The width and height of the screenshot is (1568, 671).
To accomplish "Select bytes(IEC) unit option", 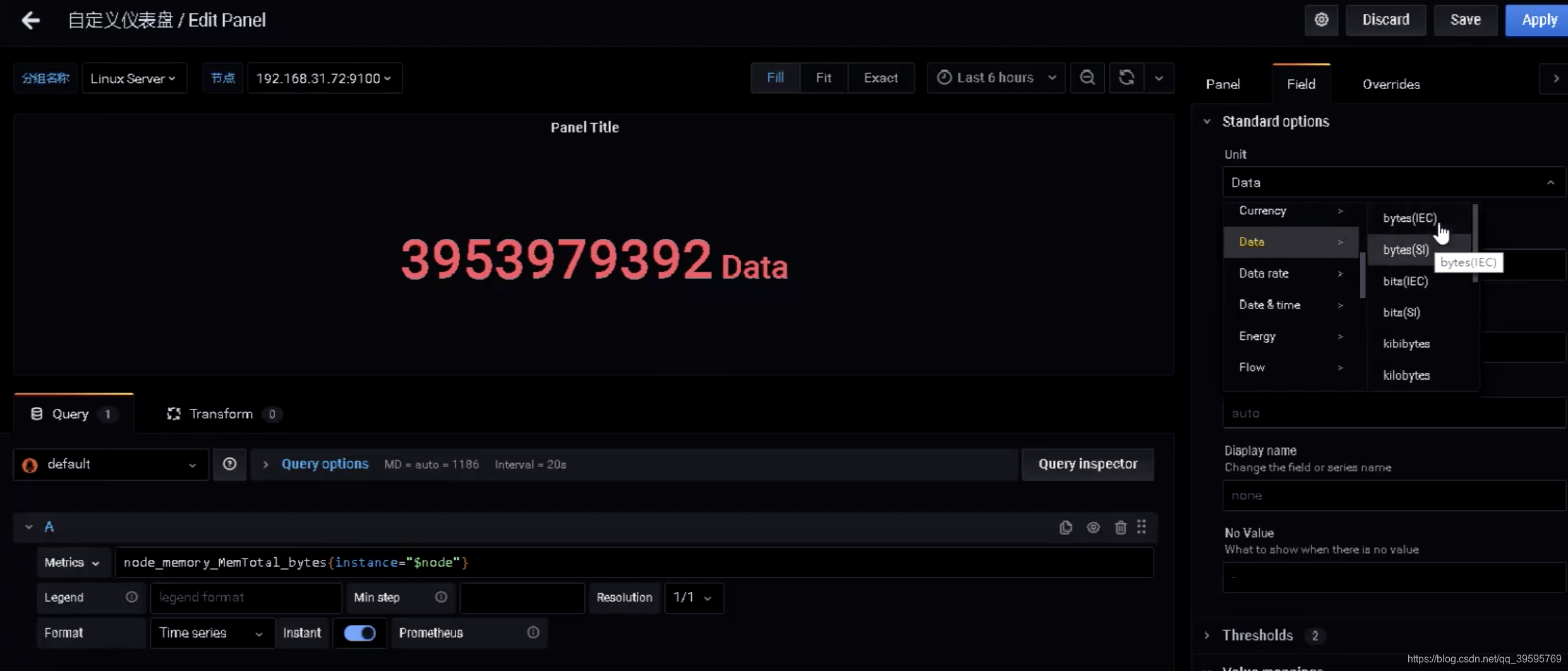I will [x=1419, y=219].
